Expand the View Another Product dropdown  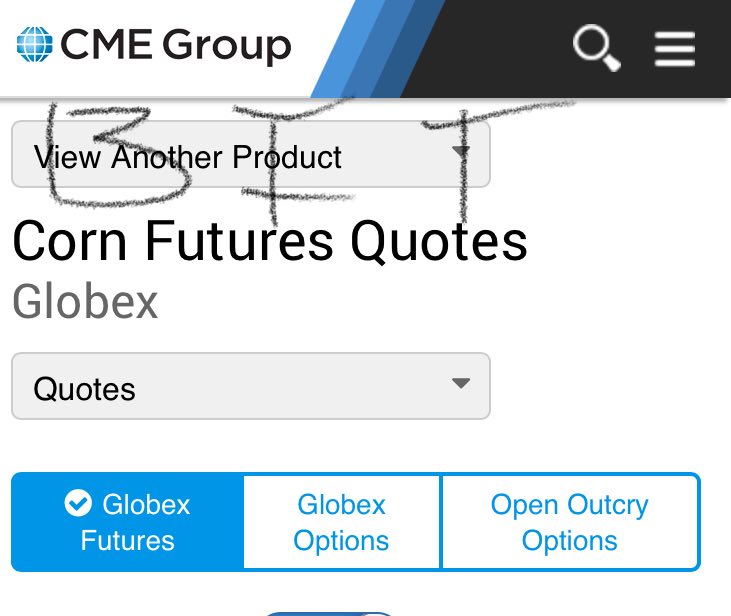(x=251, y=154)
